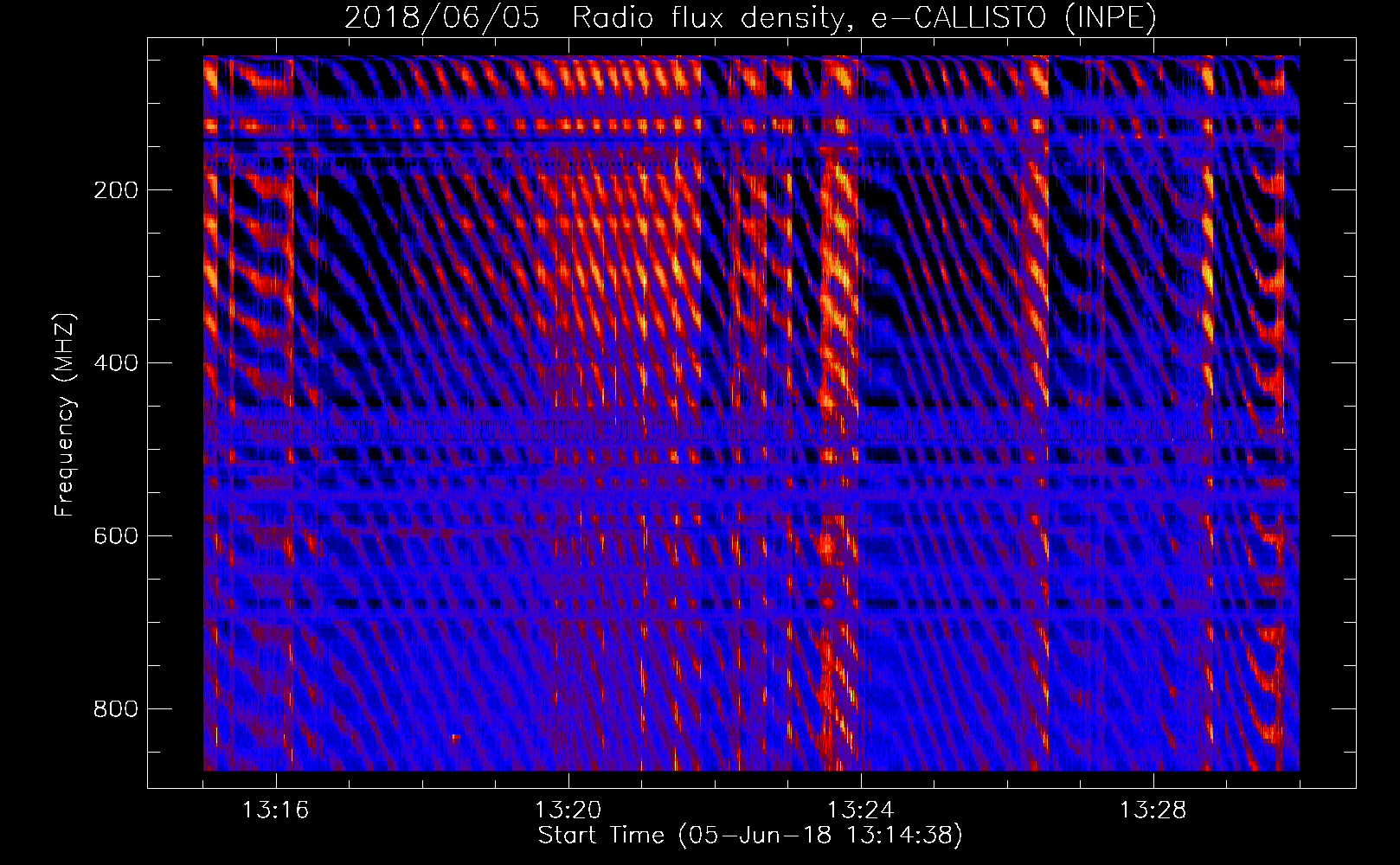Viewport: 1400px width, 865px height.
Task: Click the x-axis label 'Start Time (05-Jun-18 13:14:38)'
Action: pyautogui.click(x=750, y=836)
